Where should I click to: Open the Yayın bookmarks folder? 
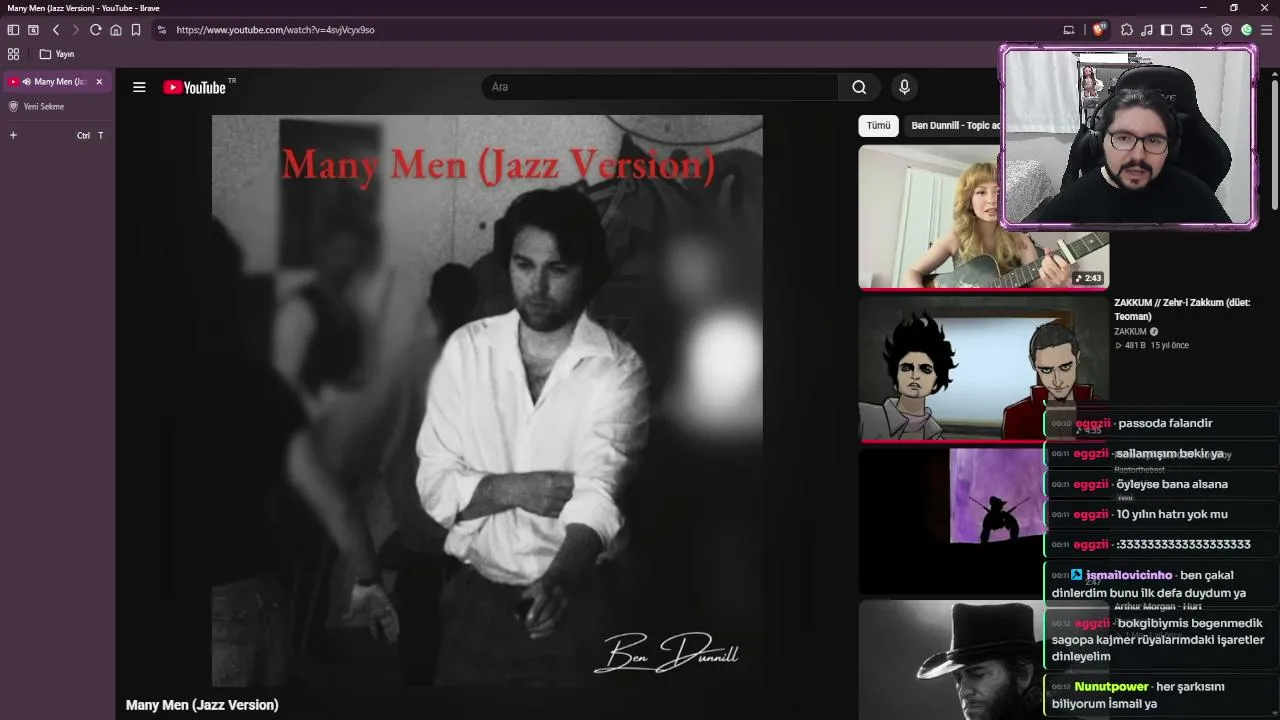(x=57, y=54)
